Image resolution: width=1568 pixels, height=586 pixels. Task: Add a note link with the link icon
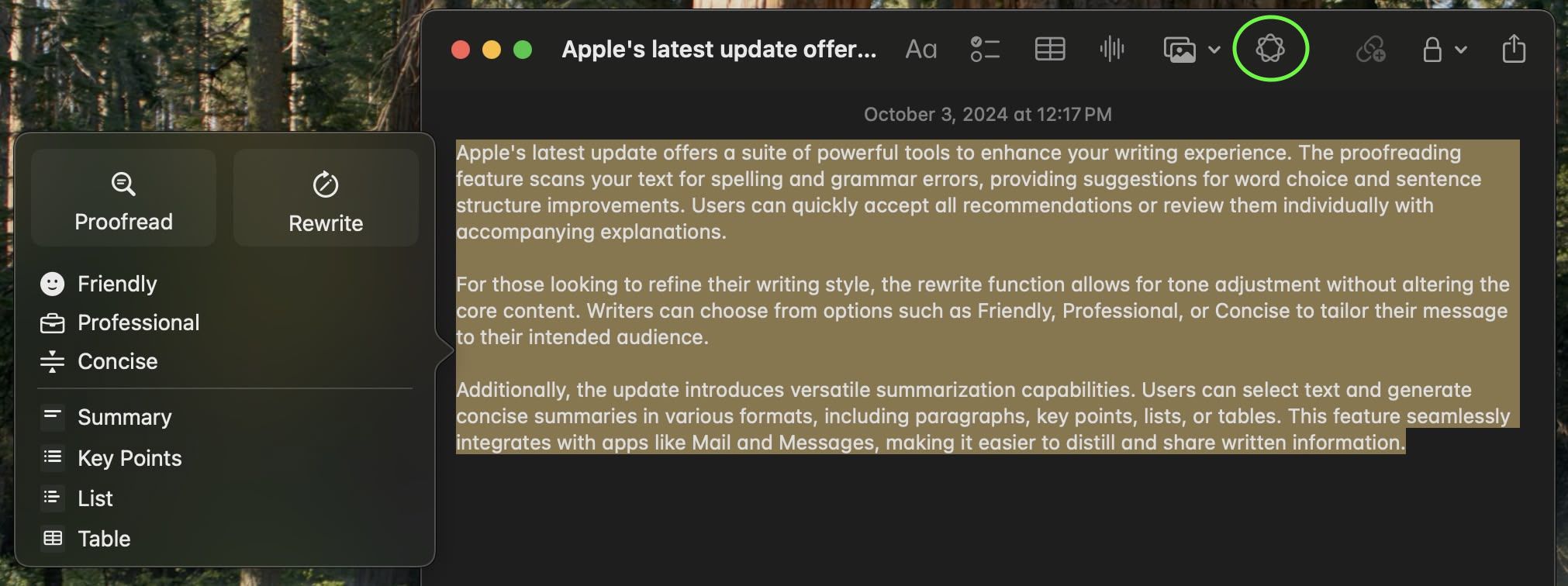coord(1371,49)
